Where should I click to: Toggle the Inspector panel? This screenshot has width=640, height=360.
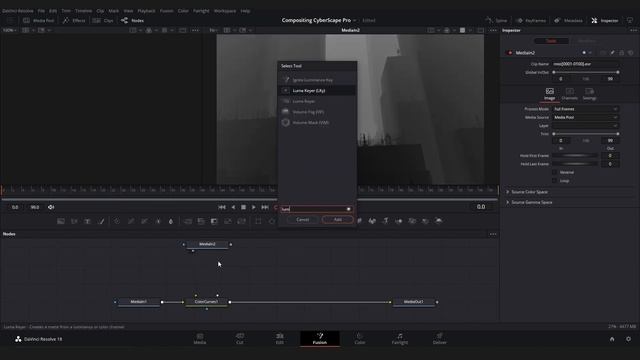pos(605,20)
